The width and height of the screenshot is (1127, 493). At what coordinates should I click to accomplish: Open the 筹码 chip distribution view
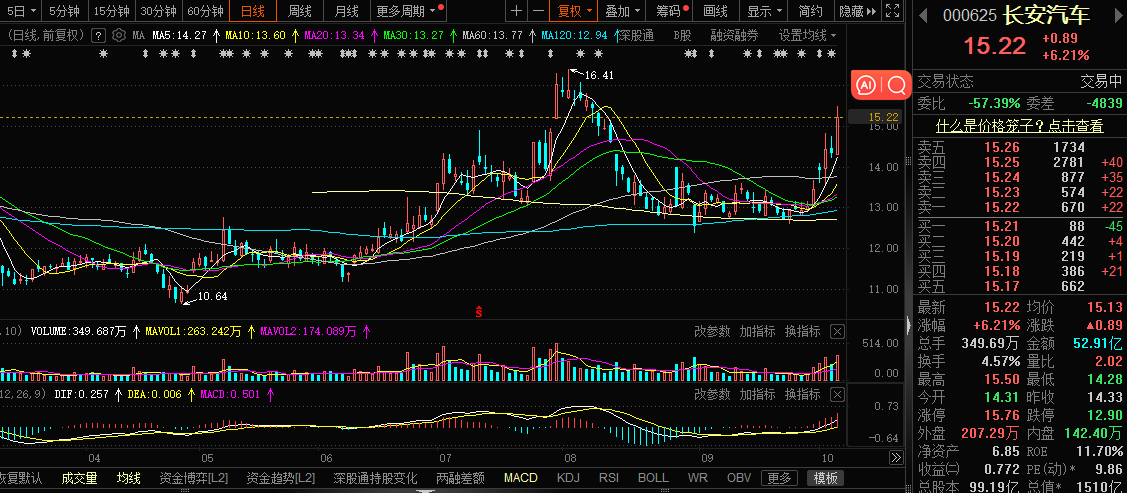tap(668, 11)
